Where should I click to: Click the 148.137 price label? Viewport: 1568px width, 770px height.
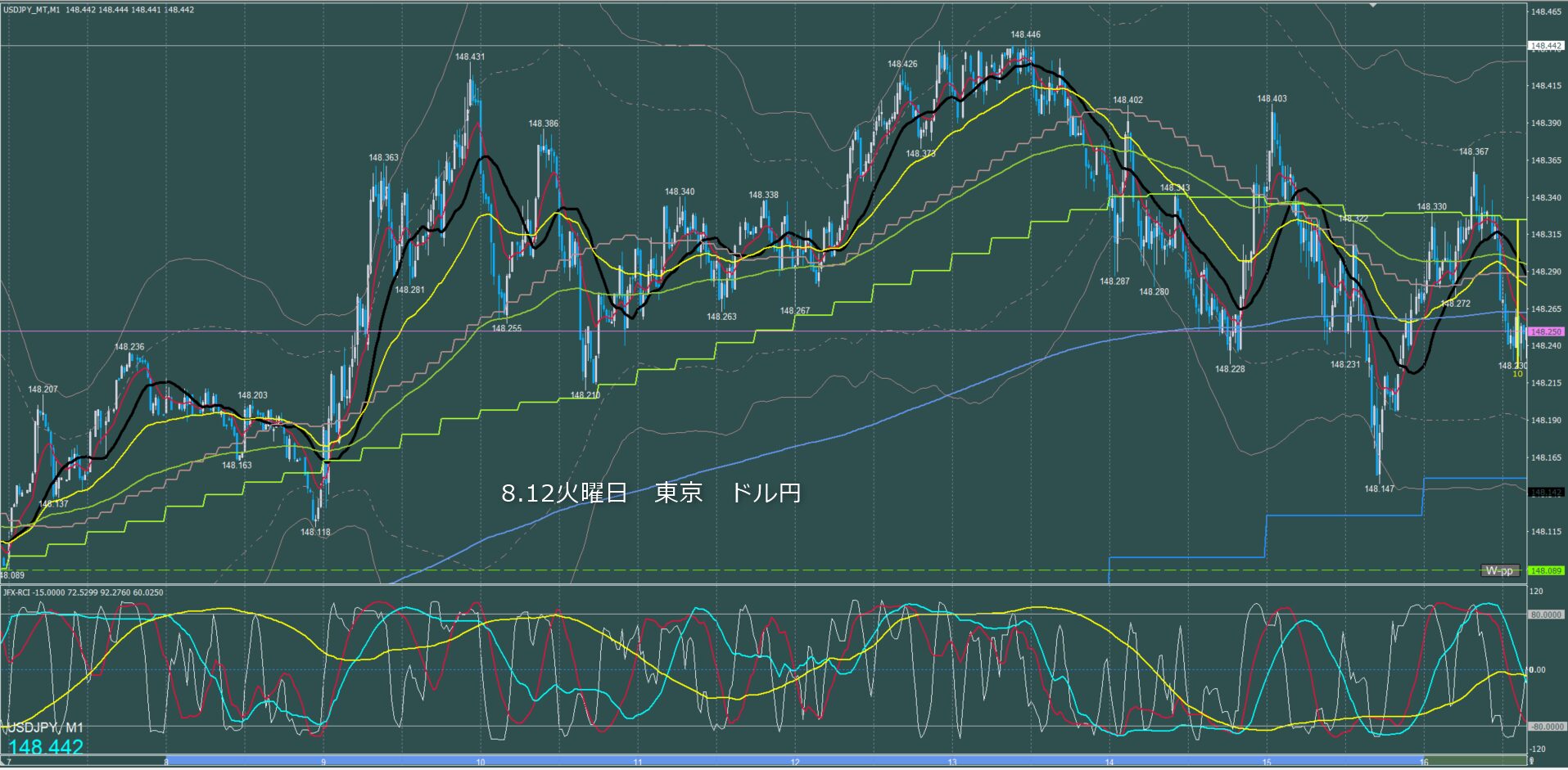[x=54, y=504]
